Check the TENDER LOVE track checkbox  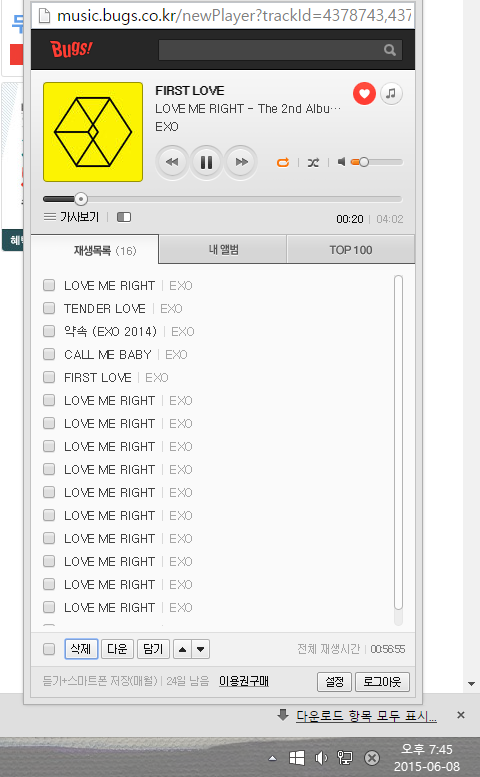49,308
